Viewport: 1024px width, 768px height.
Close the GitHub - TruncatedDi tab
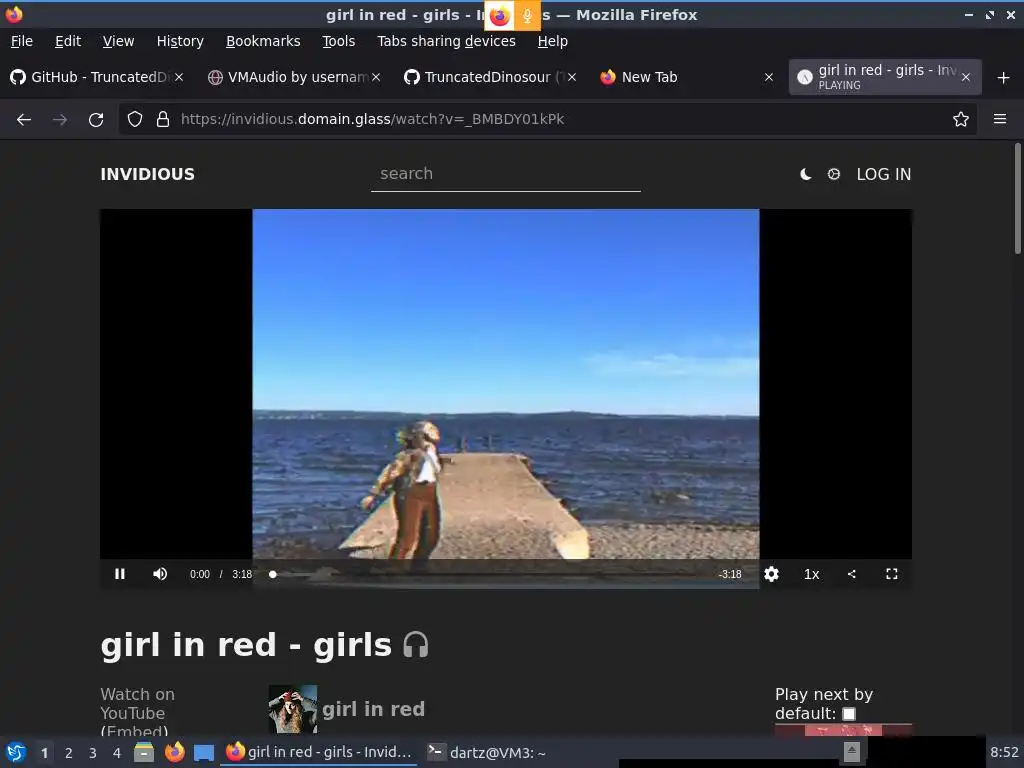179,77
